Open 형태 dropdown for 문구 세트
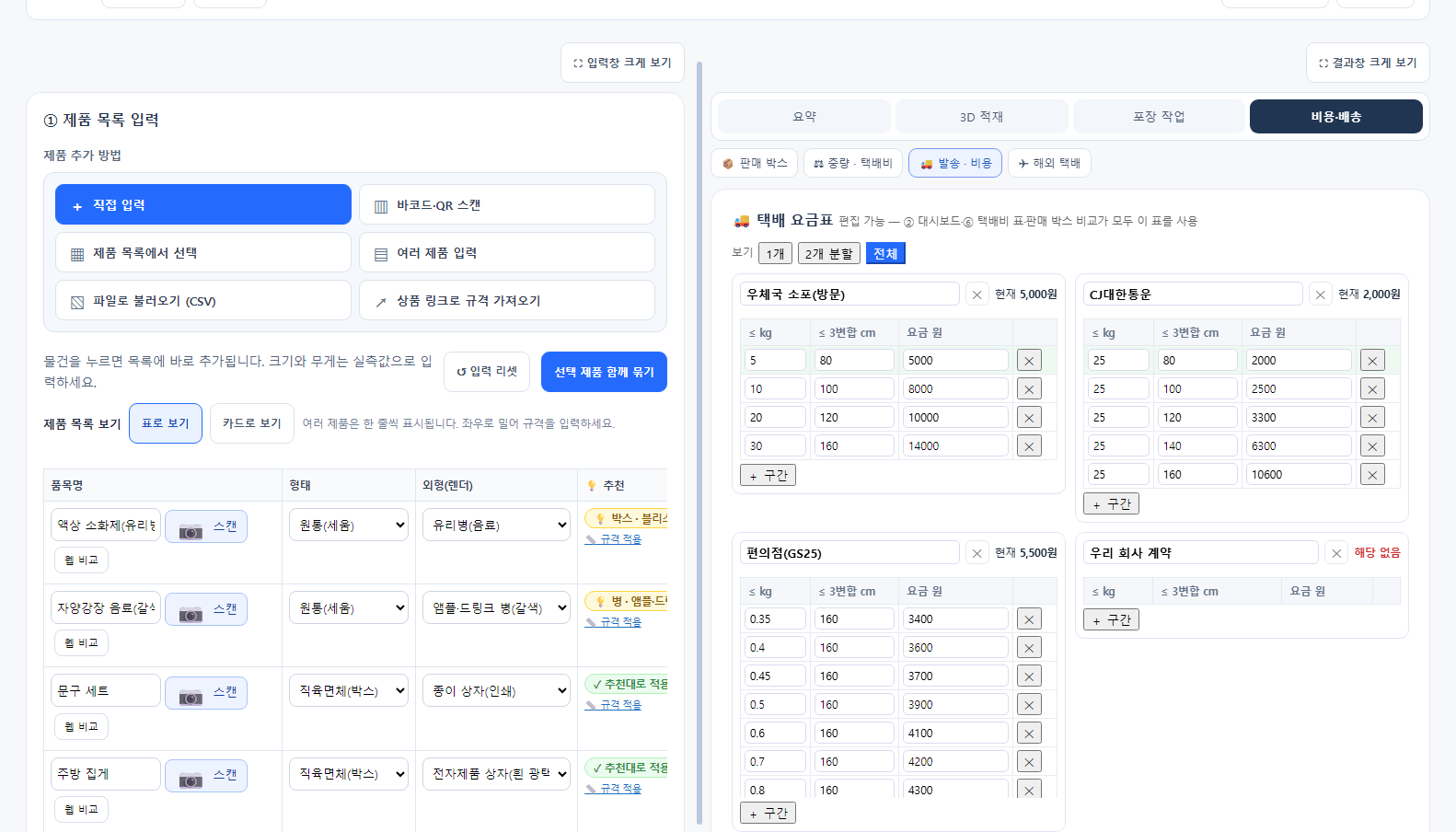 pyautogui.click(x=349, y=690)
